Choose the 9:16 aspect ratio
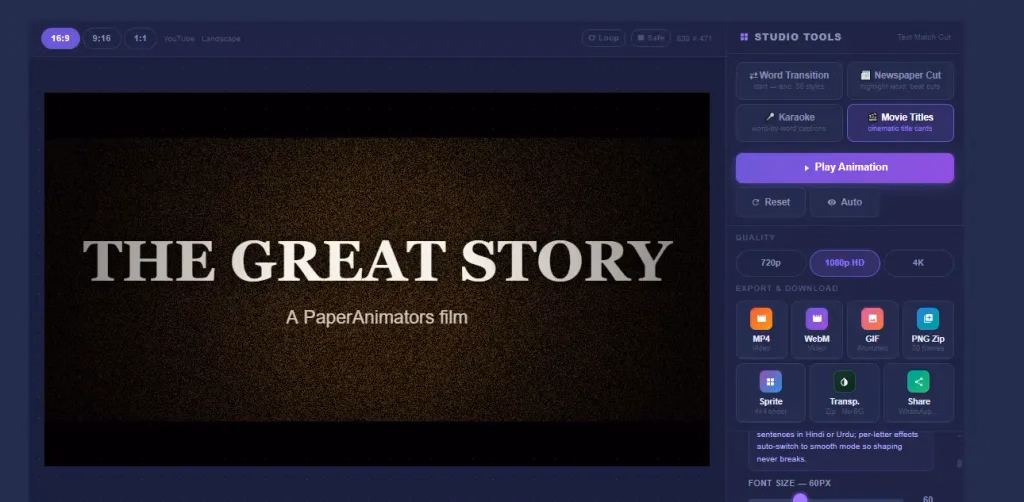1024x502 pixels. click(x=101, y=39)
